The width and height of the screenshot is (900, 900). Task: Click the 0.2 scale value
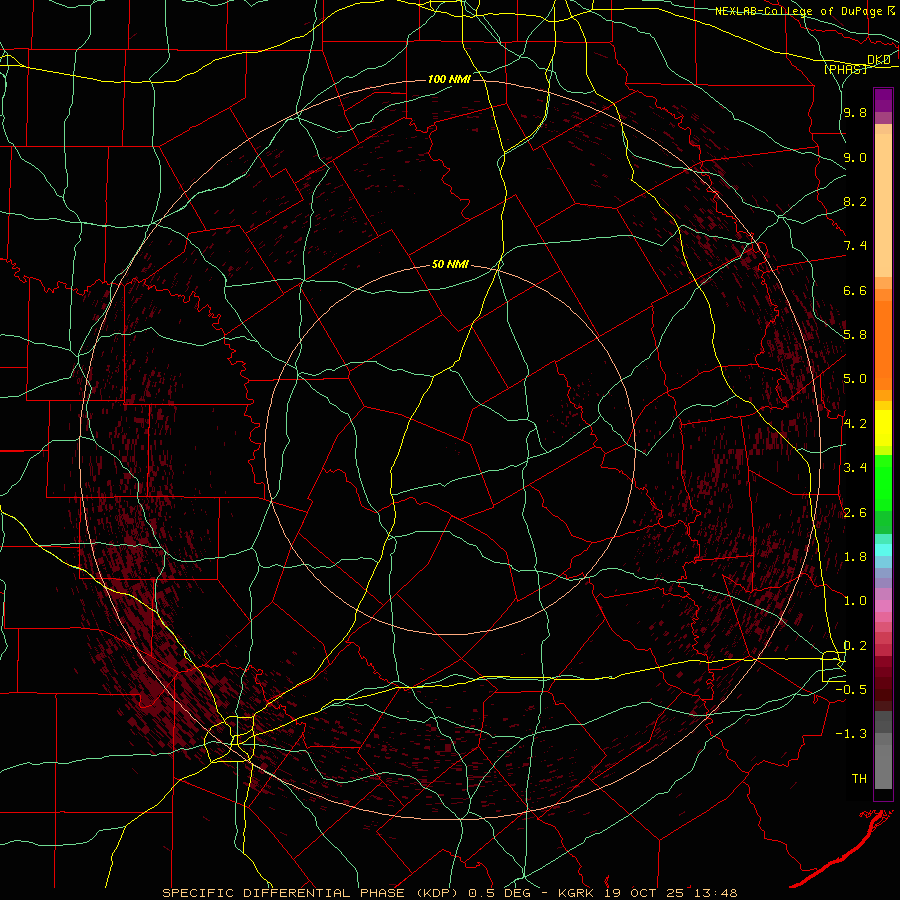(855, 646)
